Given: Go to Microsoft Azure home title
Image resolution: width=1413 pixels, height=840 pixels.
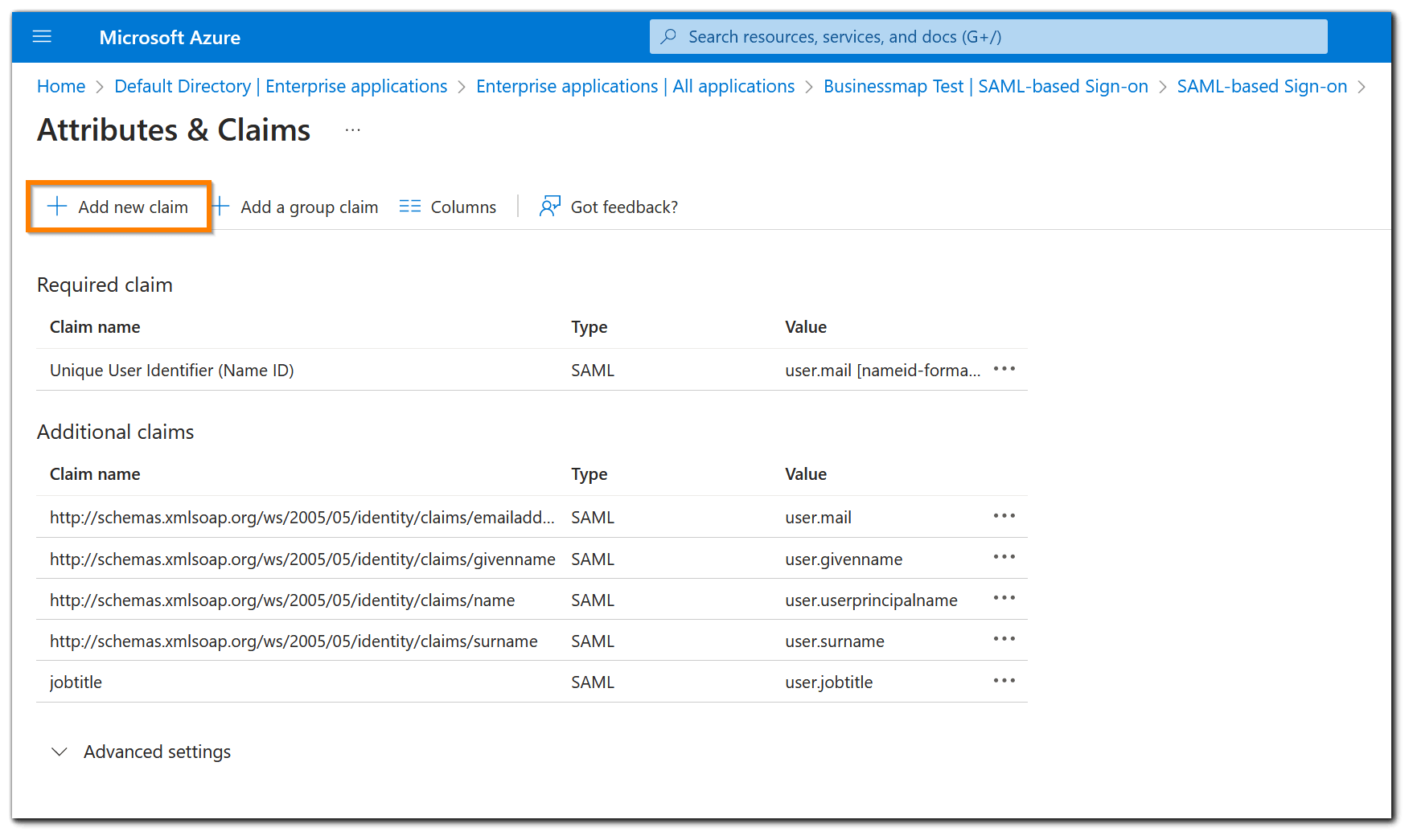Looking at the screenshot, I should 170,38.
